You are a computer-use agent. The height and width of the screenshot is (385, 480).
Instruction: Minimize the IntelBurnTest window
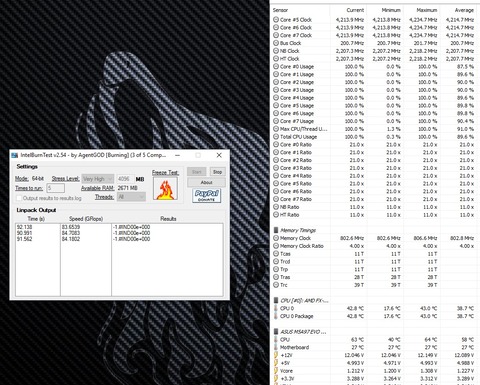178,155
